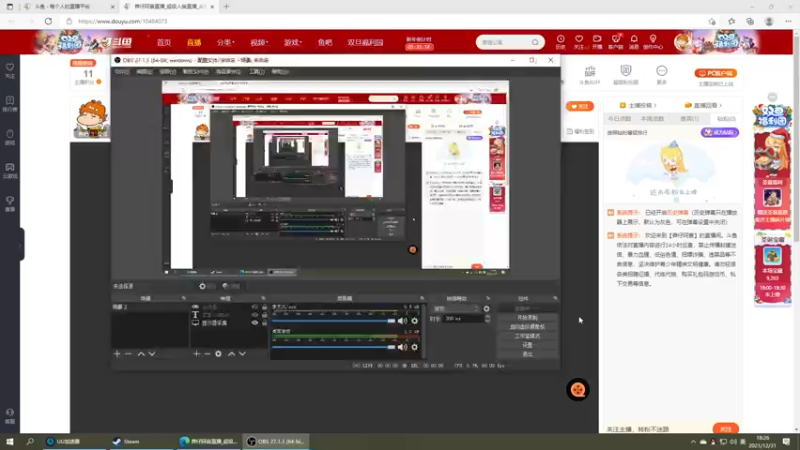Open the OBS 文件 File menu
The image size is (800, 450).
pyautogui.click(x=122, y=72)
